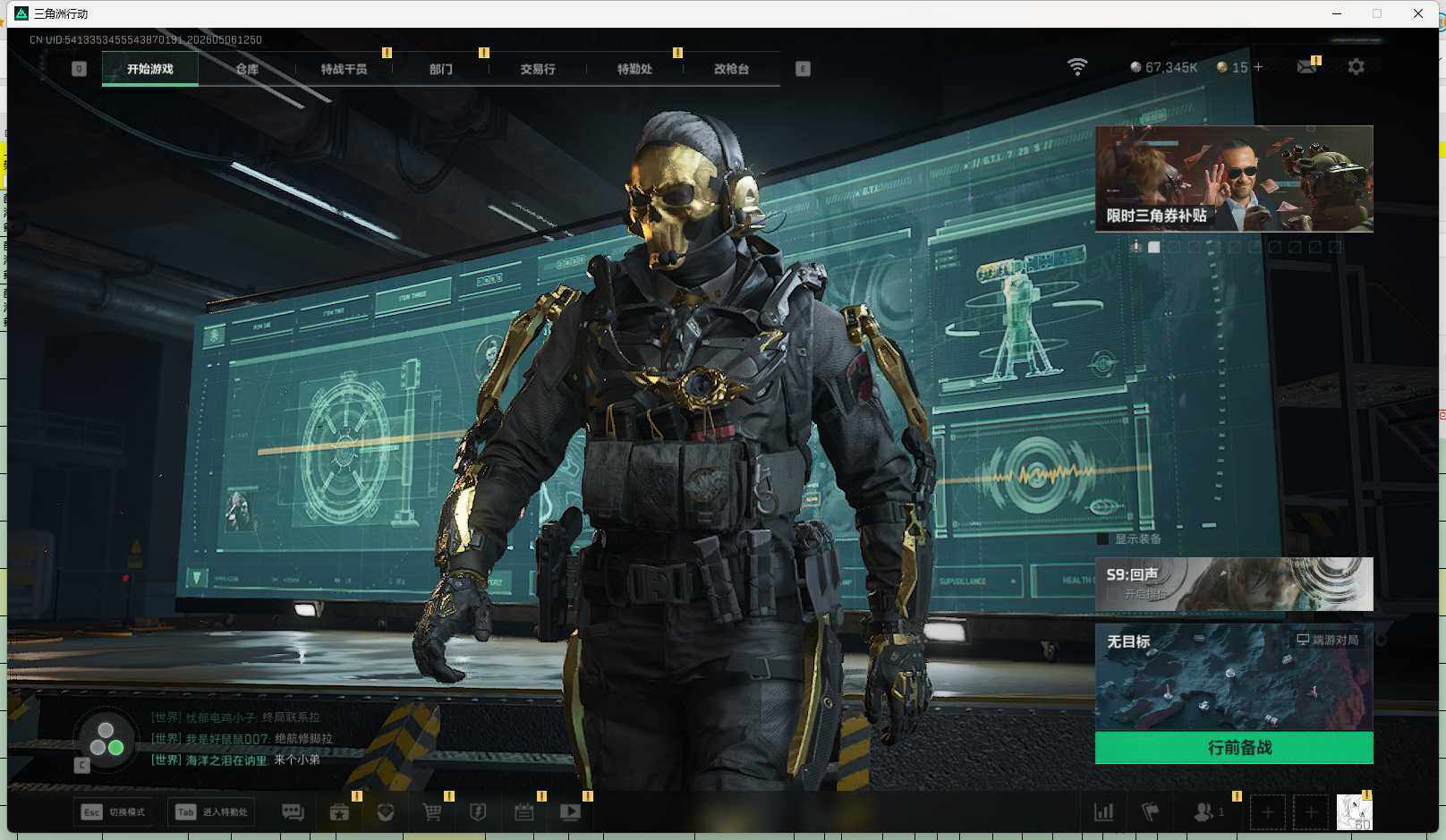1446x840 pixels.
Task: Open the three-dot voice chat wheel
Action: (106, 740)
